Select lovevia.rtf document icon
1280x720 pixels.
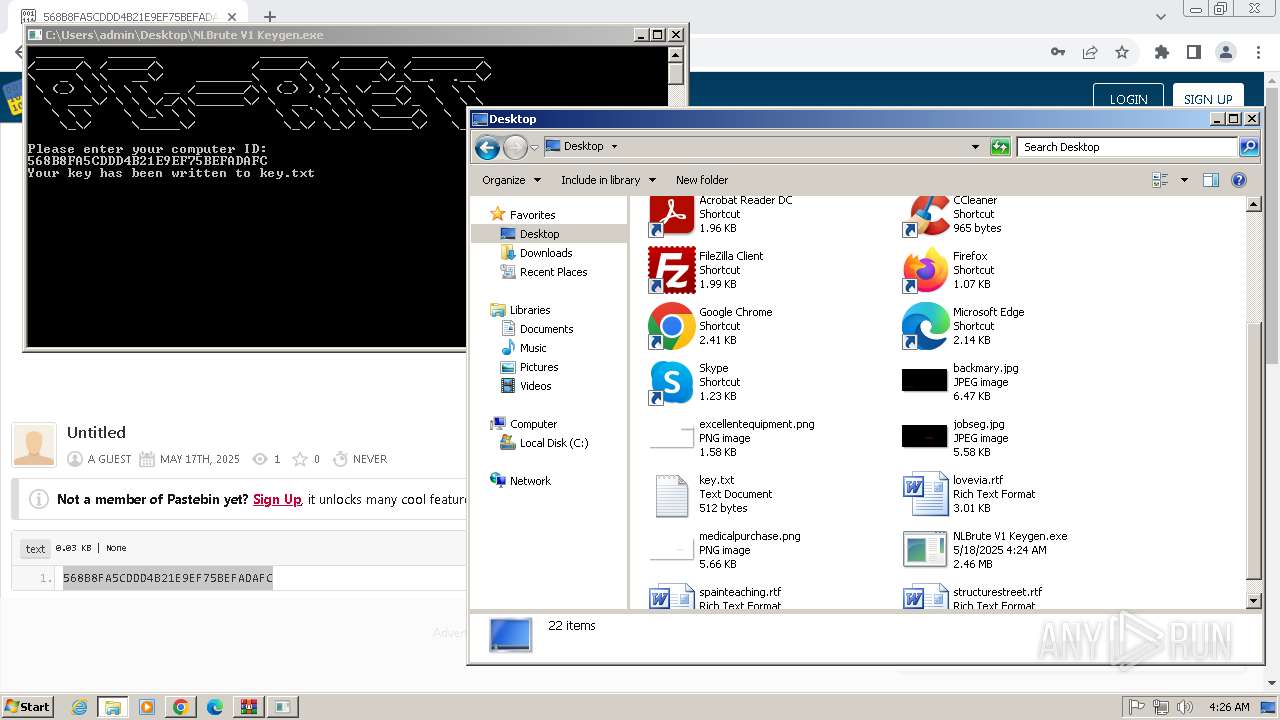[x=925, y=494]
